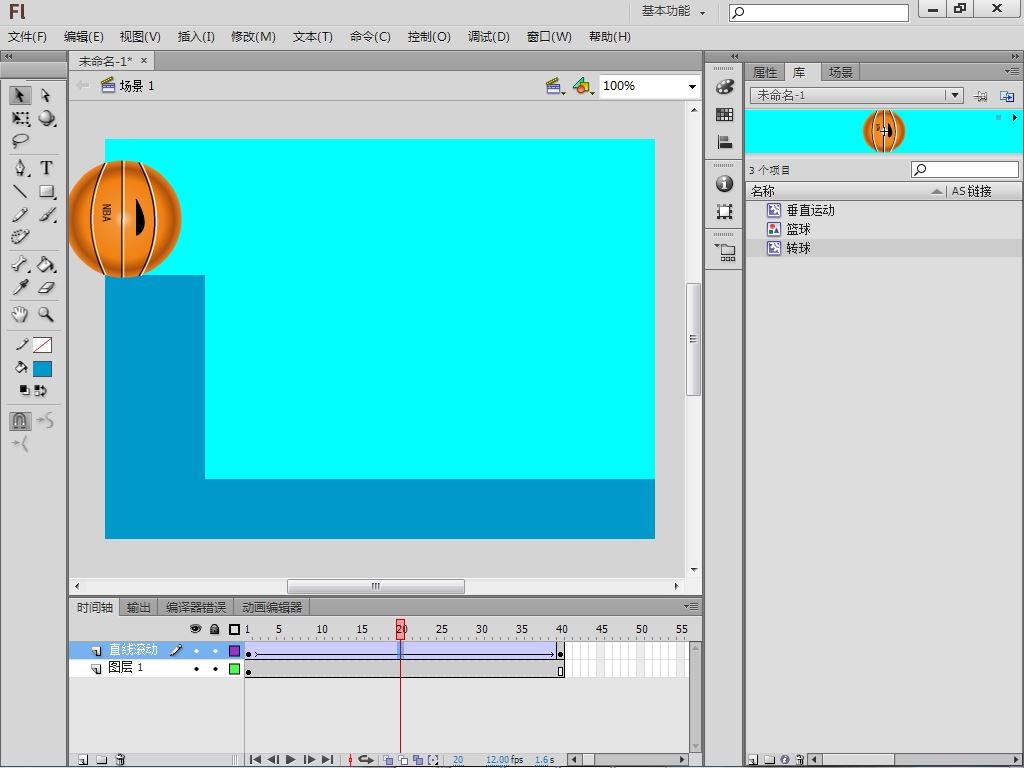The width and height of the screenshot is (1024, 768).
Task: Toggle visibility dot of 图层 1
Action: click(x=196, y=669)
